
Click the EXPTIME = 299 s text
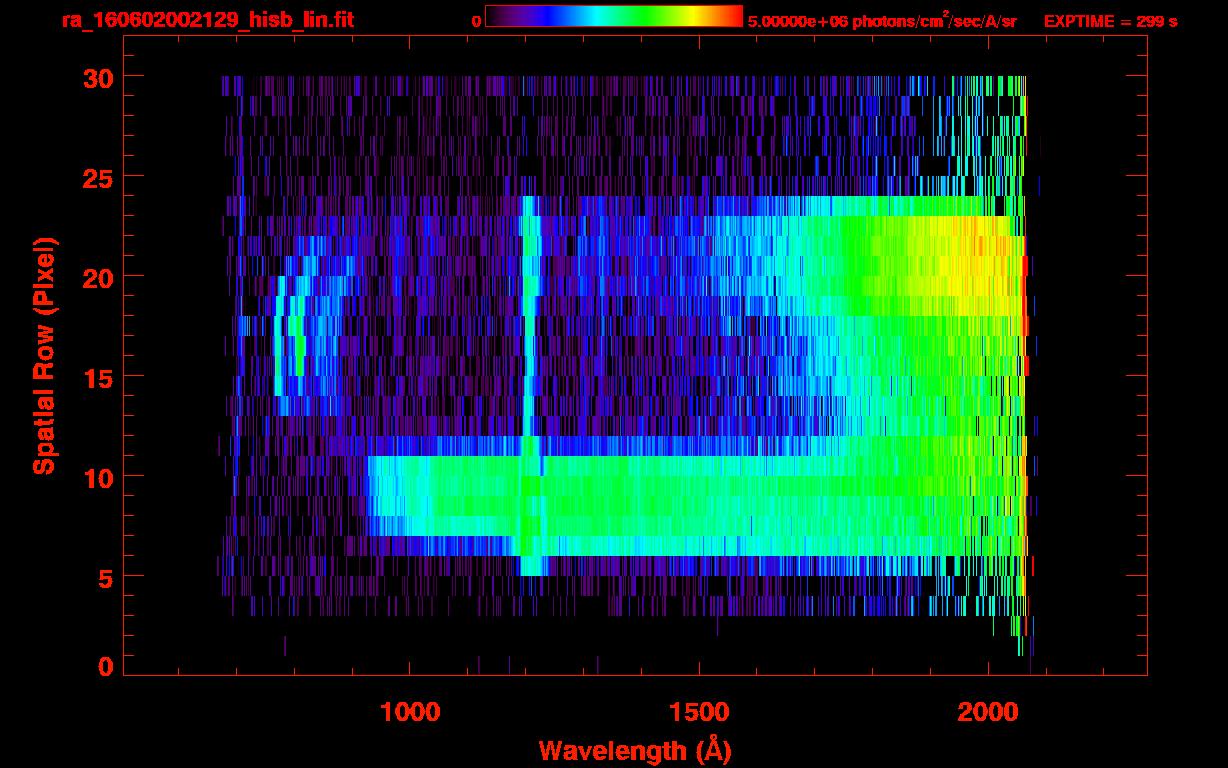1110,21
